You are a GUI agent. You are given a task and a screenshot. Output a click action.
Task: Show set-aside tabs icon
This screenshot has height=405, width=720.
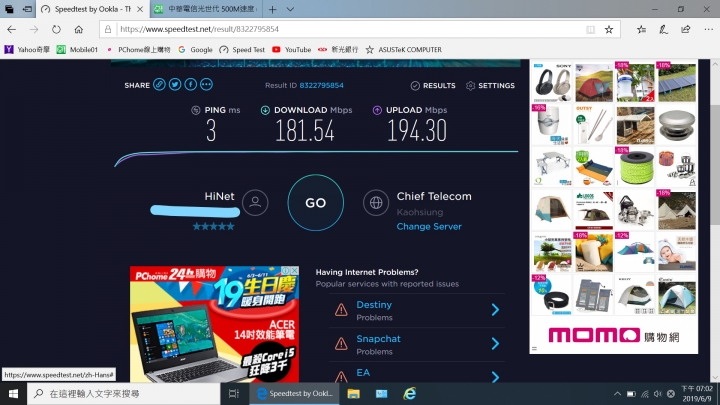(x=9, y=9)
